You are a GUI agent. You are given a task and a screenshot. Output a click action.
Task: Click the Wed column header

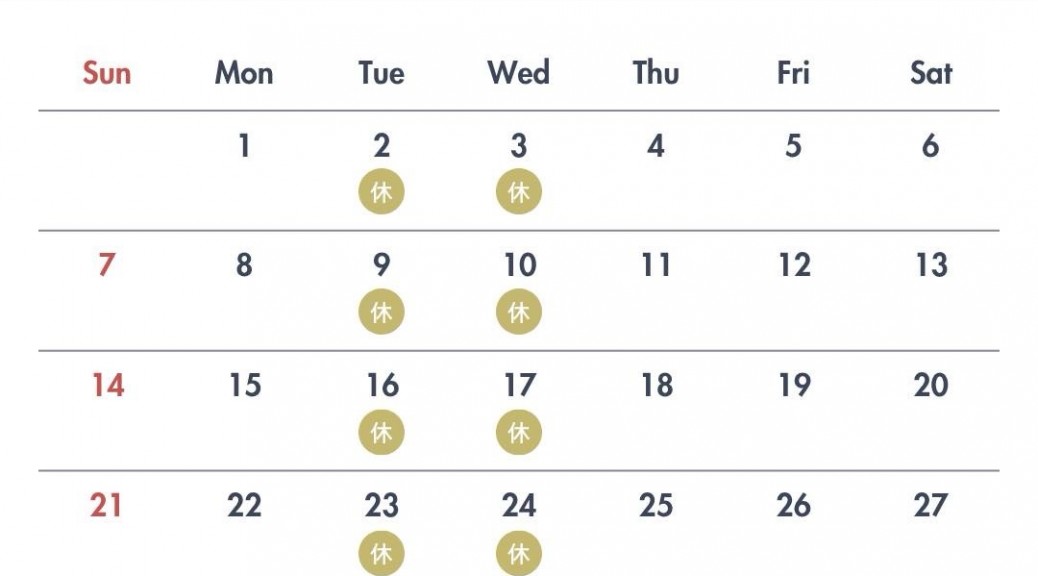518,73
